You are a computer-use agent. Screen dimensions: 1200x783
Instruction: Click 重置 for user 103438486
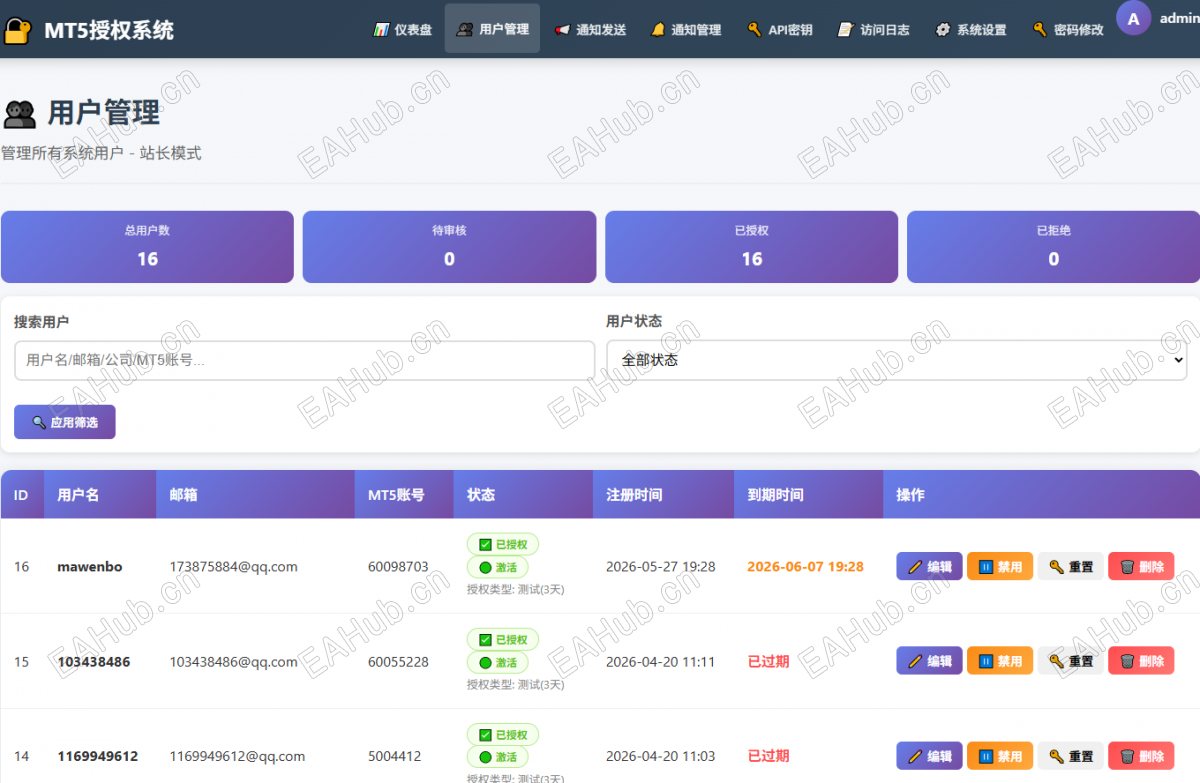pyautogui.click(x=1071, y=661)
